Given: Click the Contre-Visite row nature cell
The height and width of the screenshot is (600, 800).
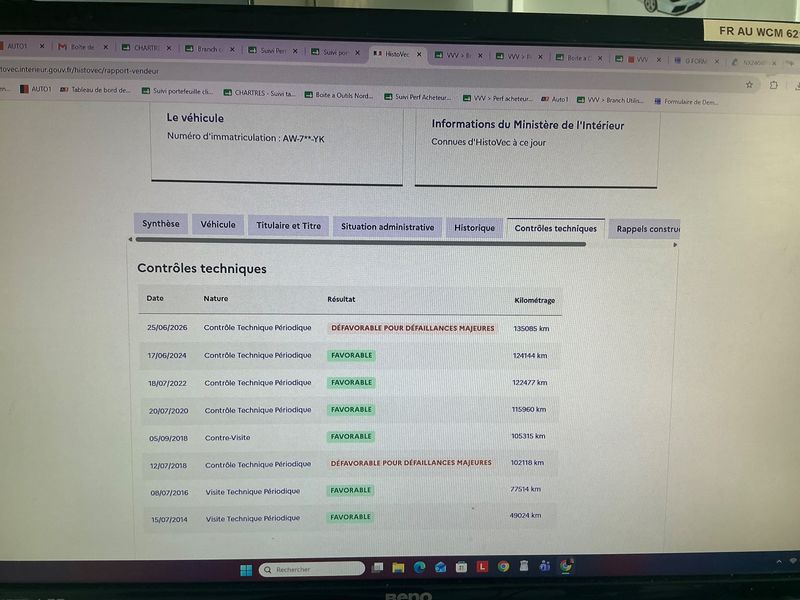Looking at the screenshot, I should point(228,437).
